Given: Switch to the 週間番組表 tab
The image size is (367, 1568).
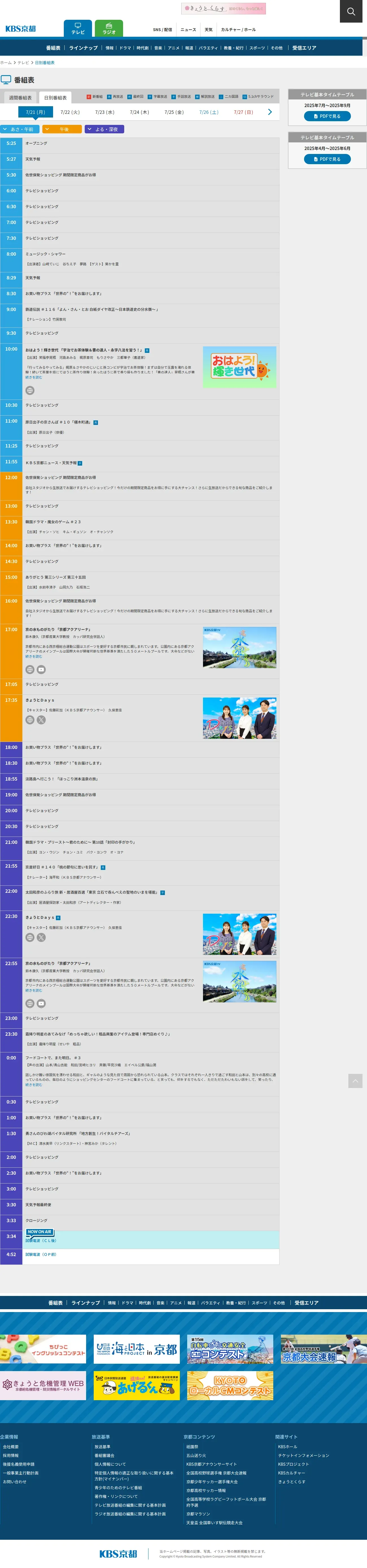Looking at the screenshot, I should point(20,97).
